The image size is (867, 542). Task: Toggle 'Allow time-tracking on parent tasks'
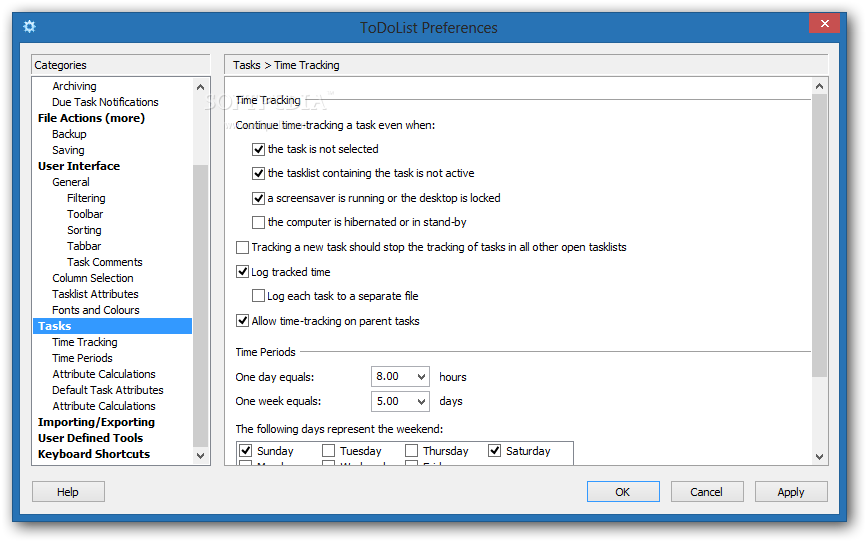[x=242, y=321]
